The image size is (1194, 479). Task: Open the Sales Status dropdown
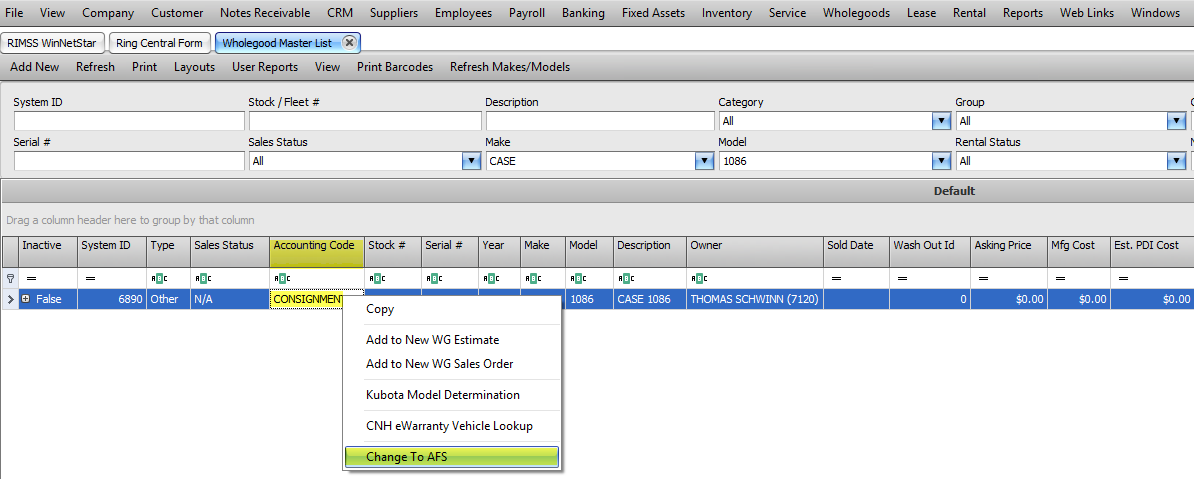472,161
